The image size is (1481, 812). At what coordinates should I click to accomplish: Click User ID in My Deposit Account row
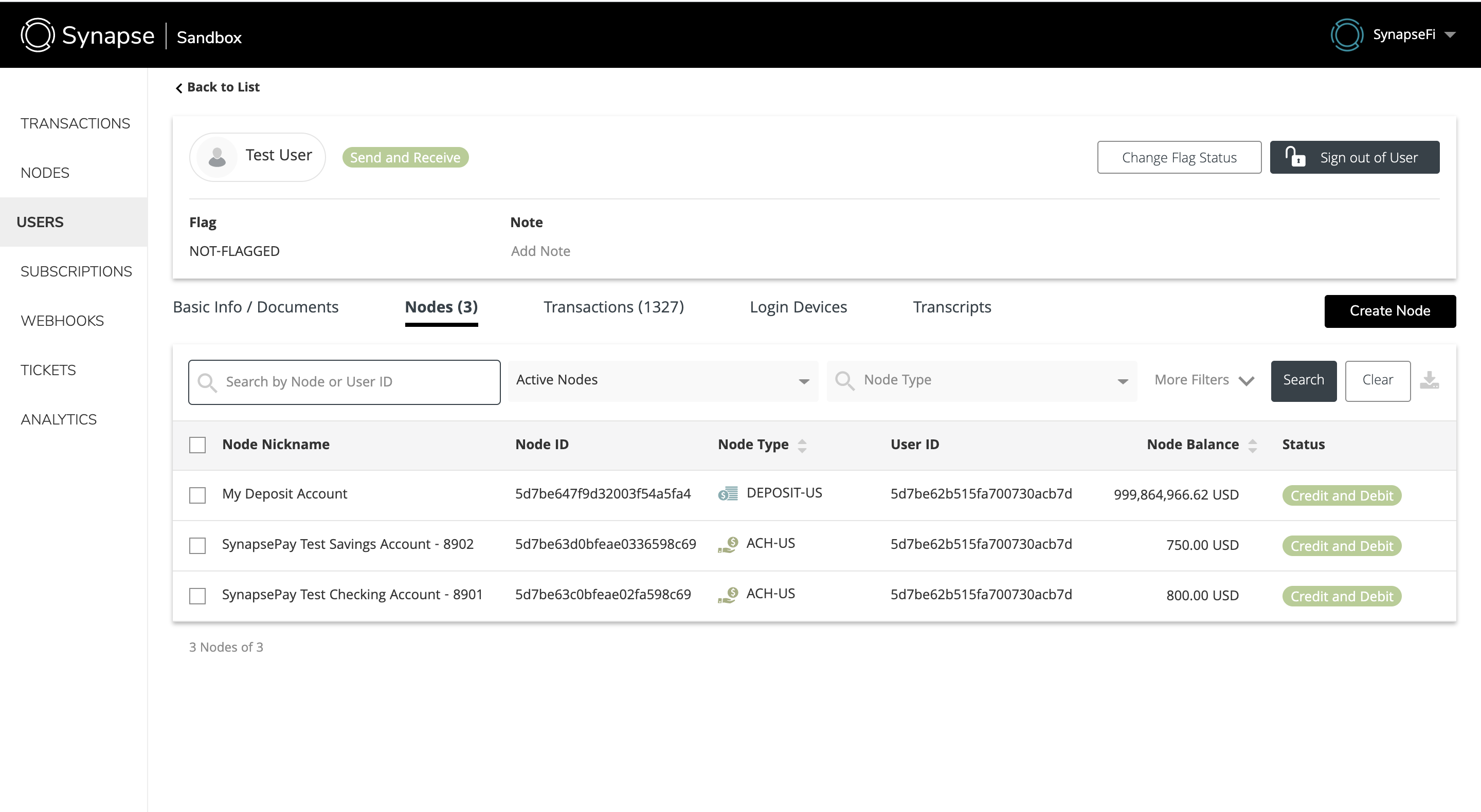pyautogui.click(x=981, y=494)
